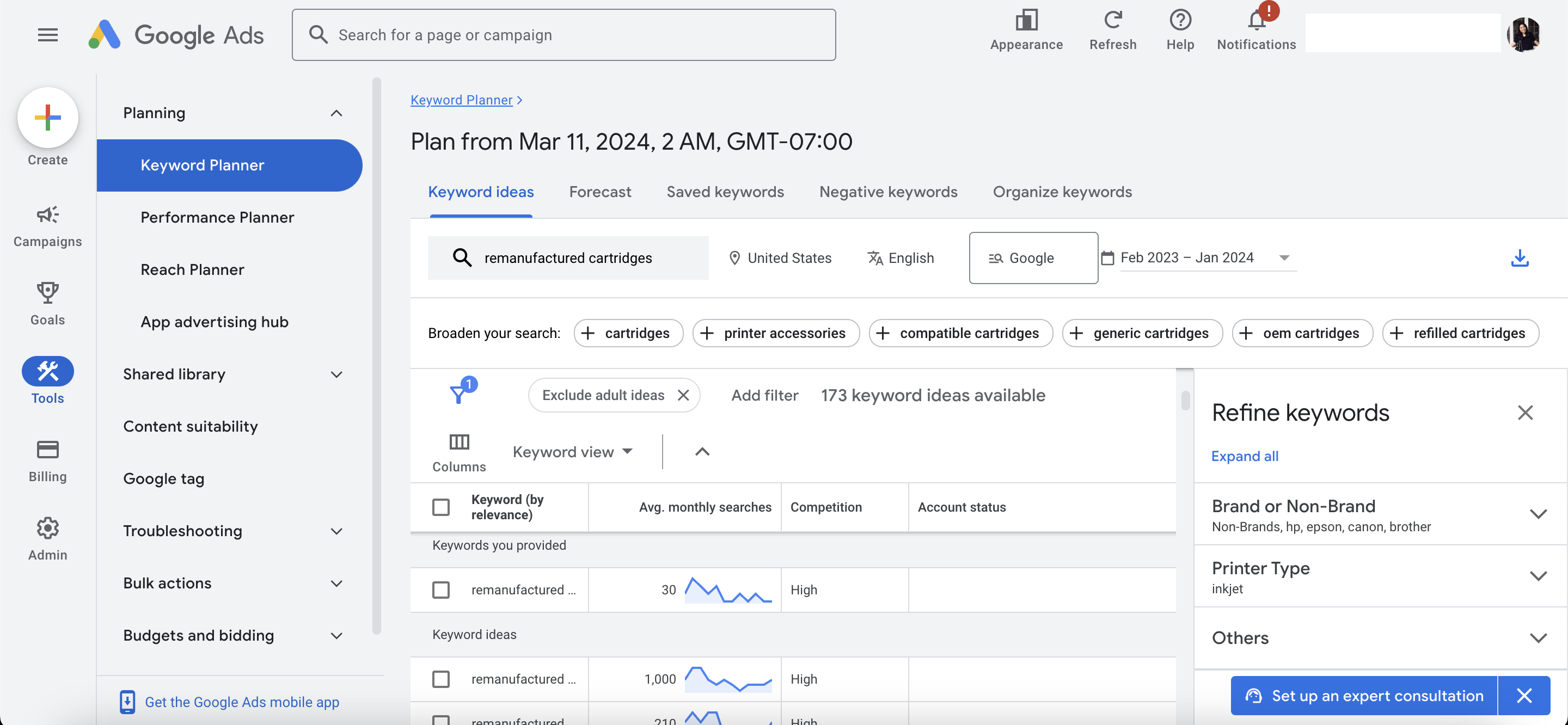Click the 'Search for a page or campaign' field
The image size is (1568, 725).
click(563, 35)
